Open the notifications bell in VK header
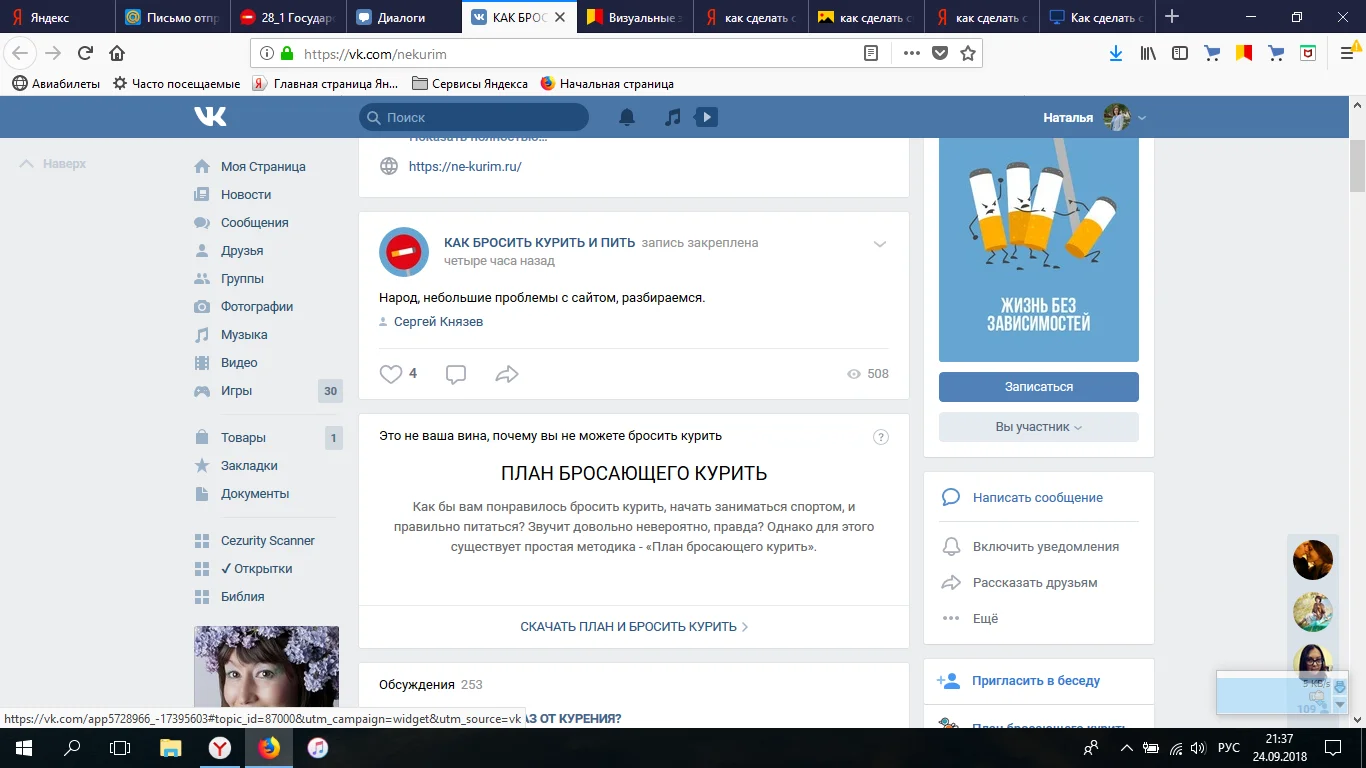 627,118
